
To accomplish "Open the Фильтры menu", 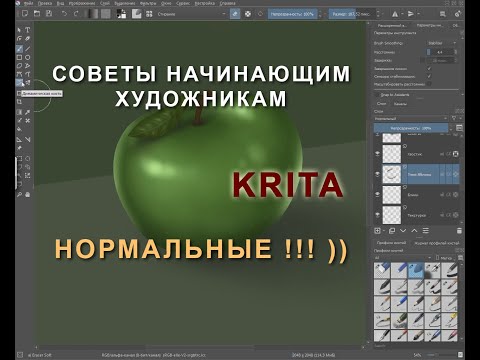I will coord(148,3).
